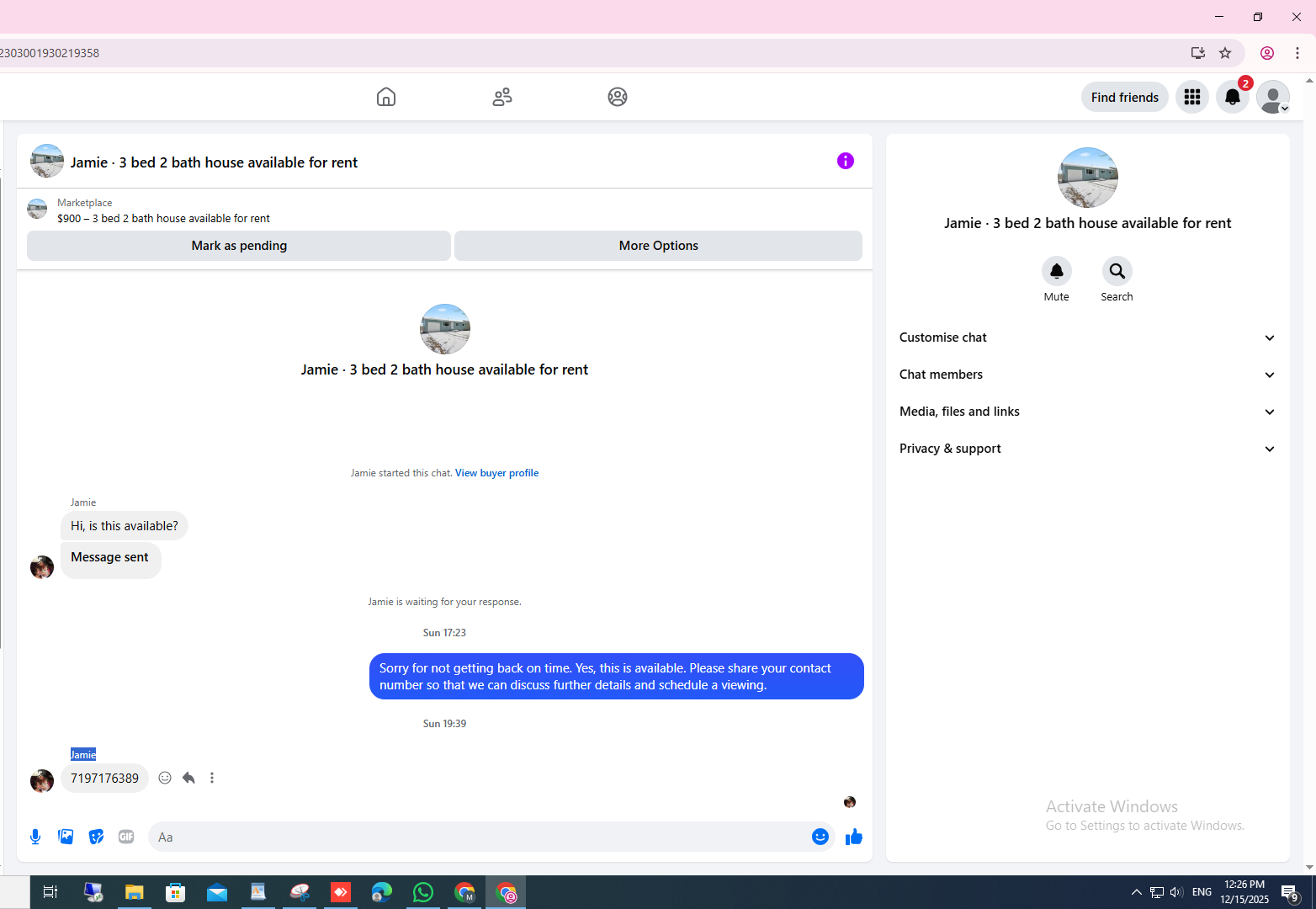Screen dimensions: 1316x909
Task: Select the 'Hi, is this available?' message
Action: (x=125, y=526)
